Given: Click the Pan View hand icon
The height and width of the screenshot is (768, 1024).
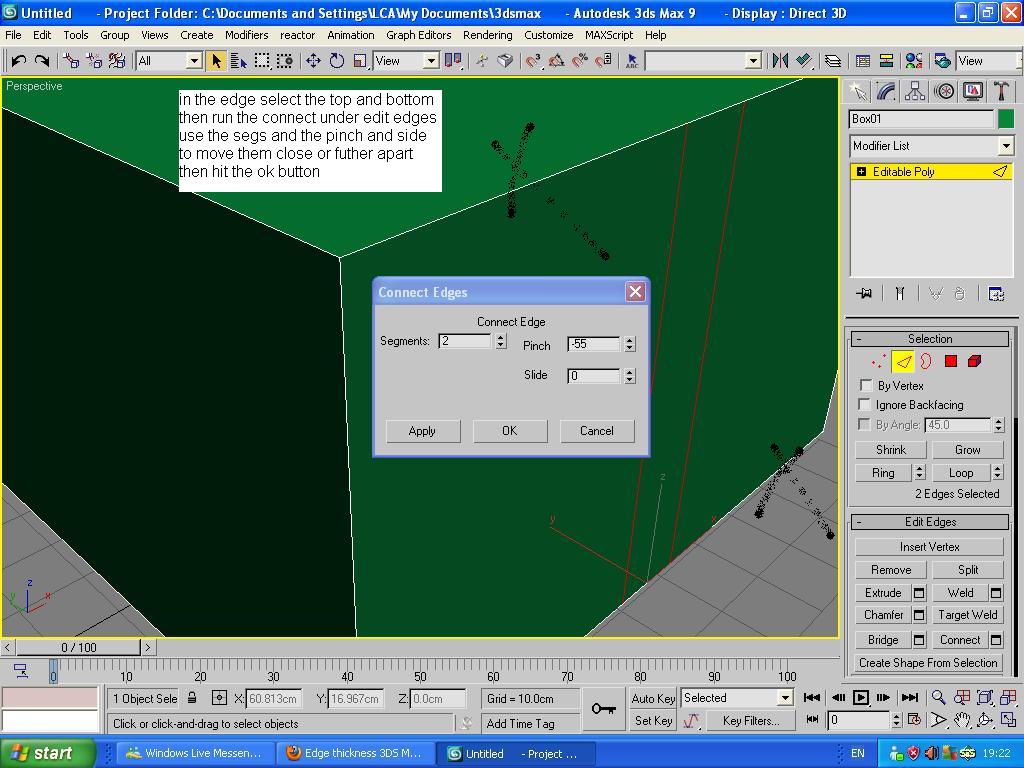Looking at the screenshot, I should pyautogui.click(x=962, y=720).
